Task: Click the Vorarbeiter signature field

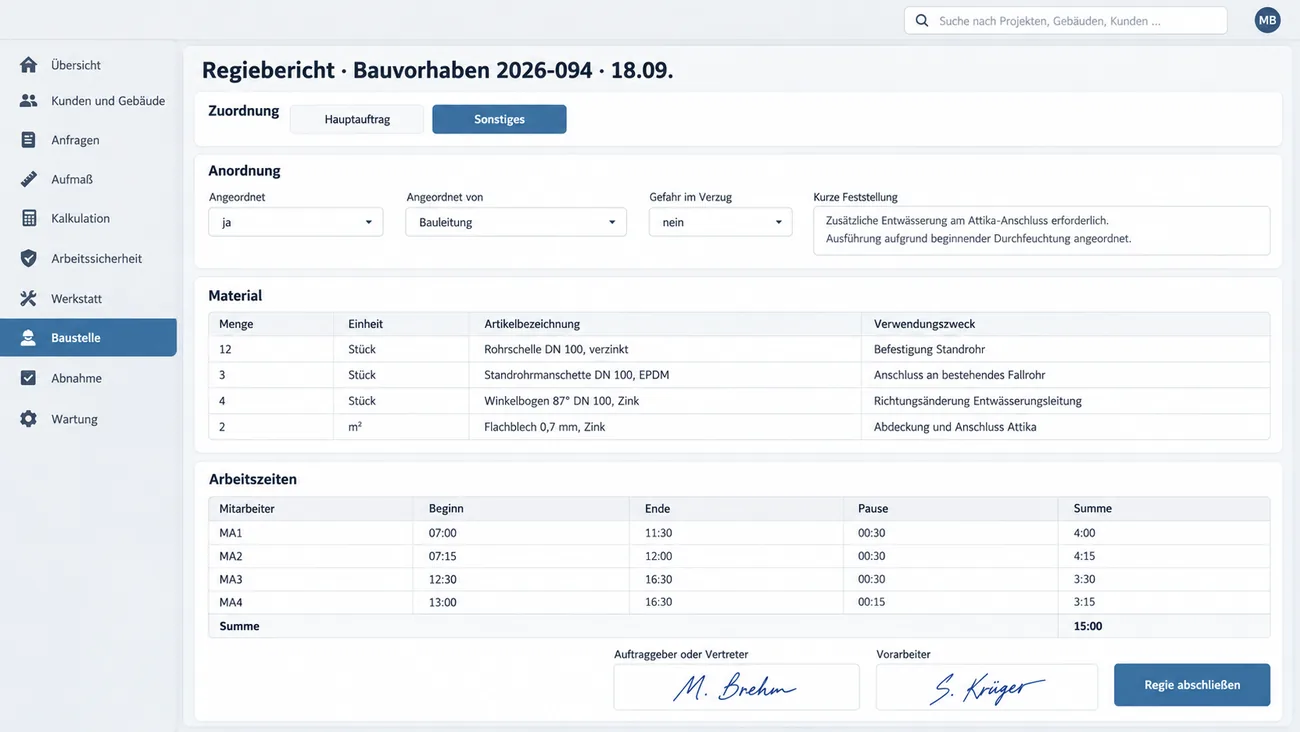Action: (987, 687)
